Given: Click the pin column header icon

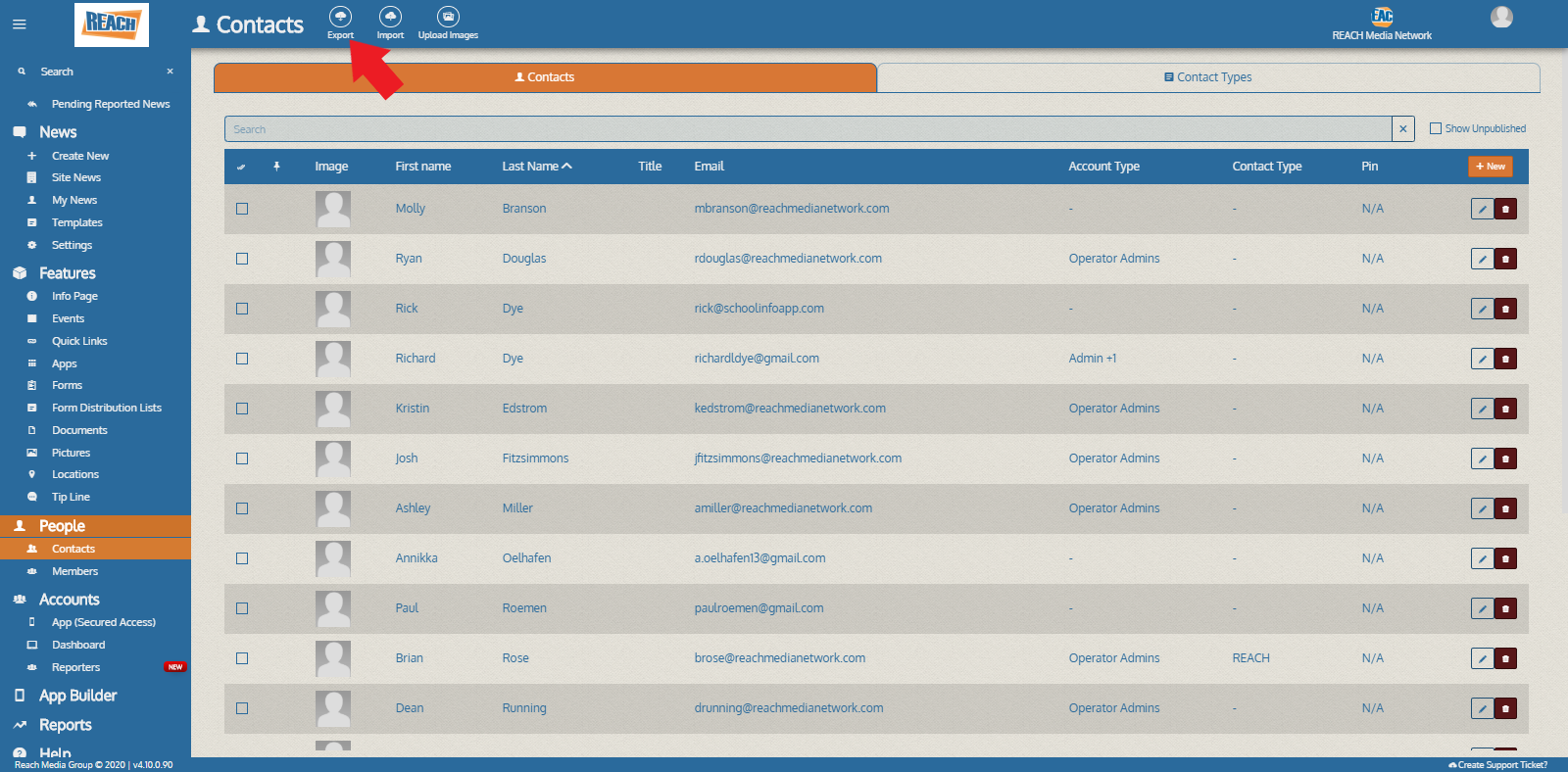Looking at the screenshot, I should click(276, 167).
